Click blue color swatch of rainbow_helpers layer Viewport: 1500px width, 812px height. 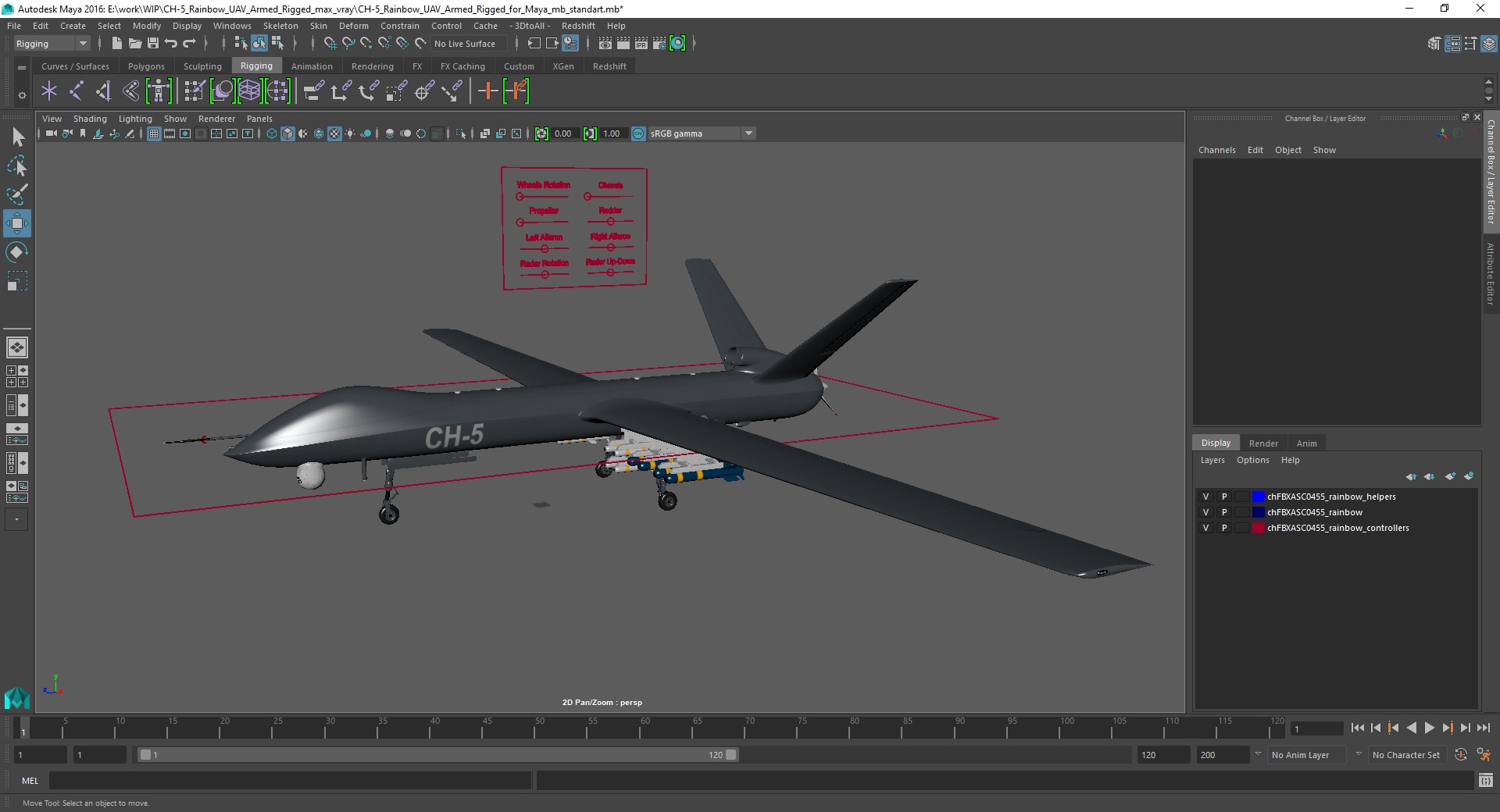click(1258, 497)
